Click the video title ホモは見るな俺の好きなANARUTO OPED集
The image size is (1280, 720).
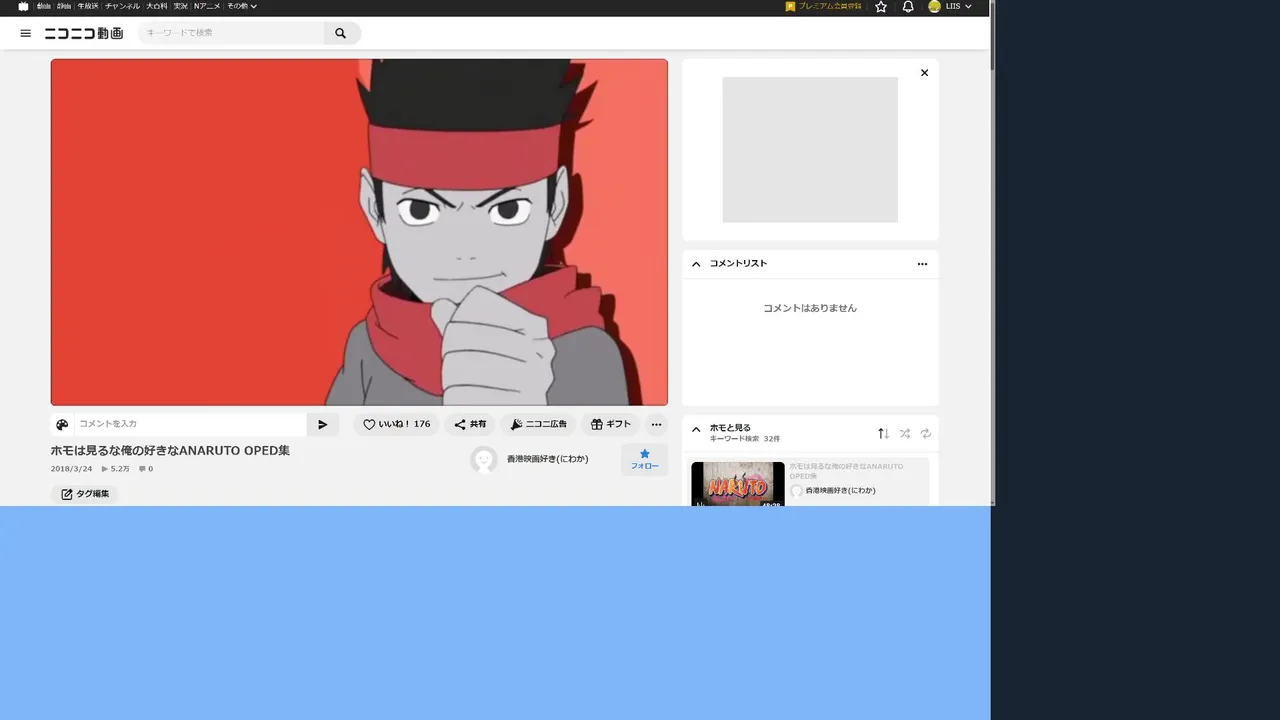[x=170, y=451]
